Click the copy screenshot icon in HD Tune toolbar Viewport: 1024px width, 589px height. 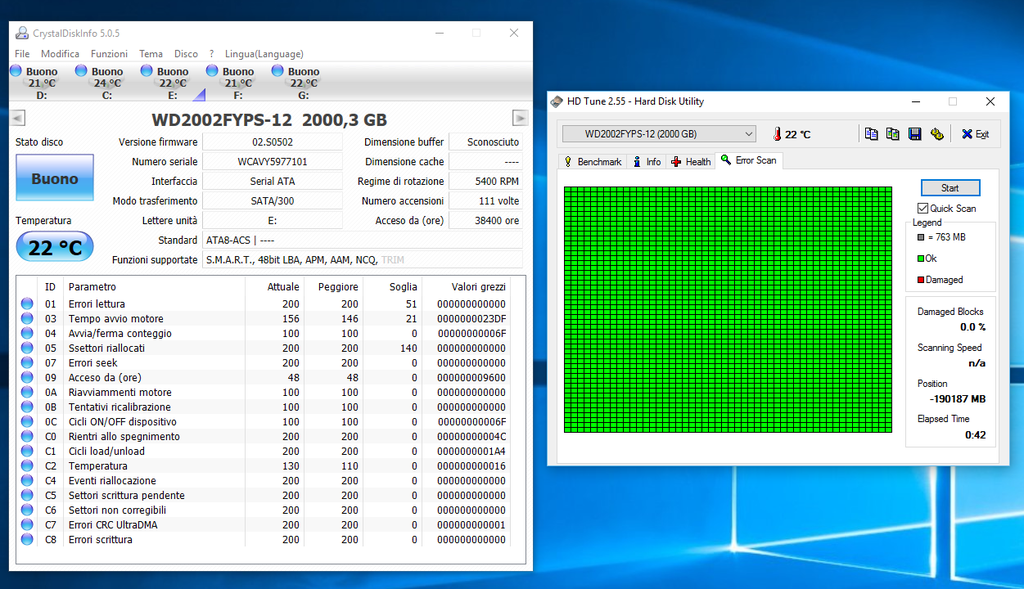point(892,134)
